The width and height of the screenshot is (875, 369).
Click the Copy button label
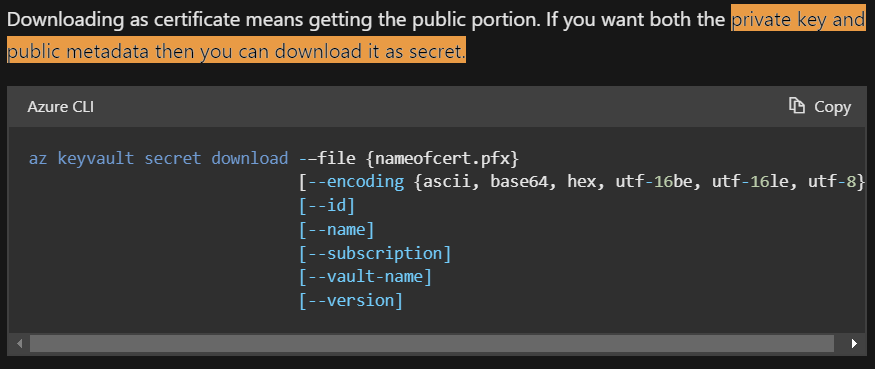[x=833, y=107]
